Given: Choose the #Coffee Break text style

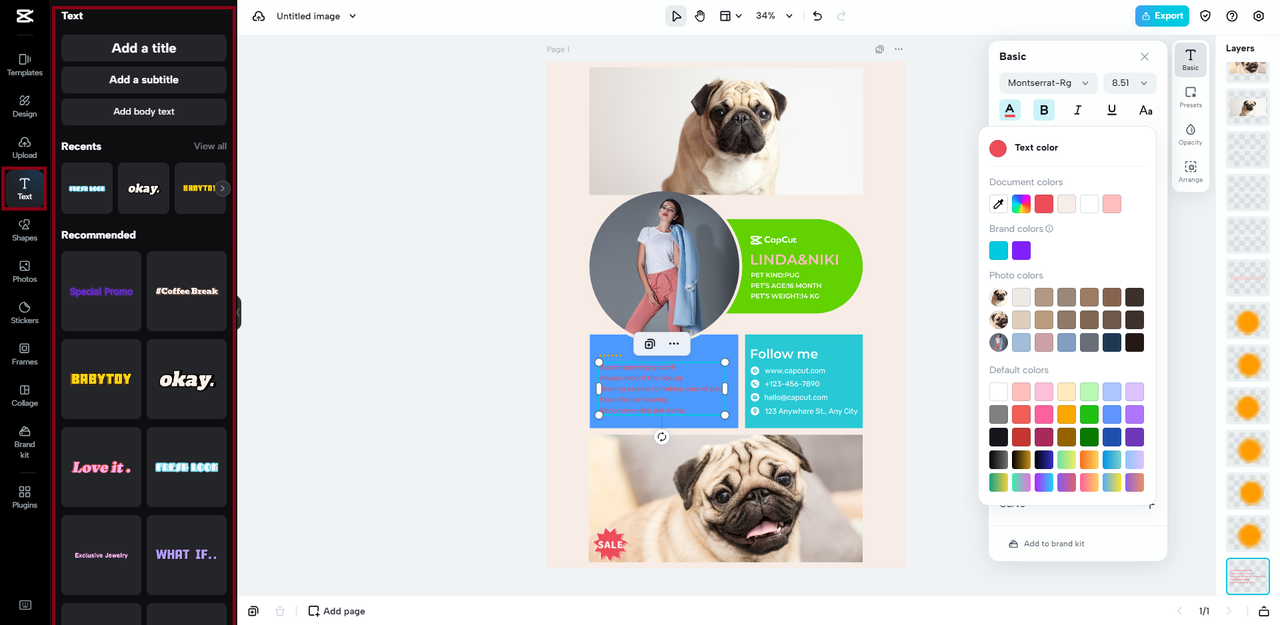Looking at the screenshot, I should [187, 291].
